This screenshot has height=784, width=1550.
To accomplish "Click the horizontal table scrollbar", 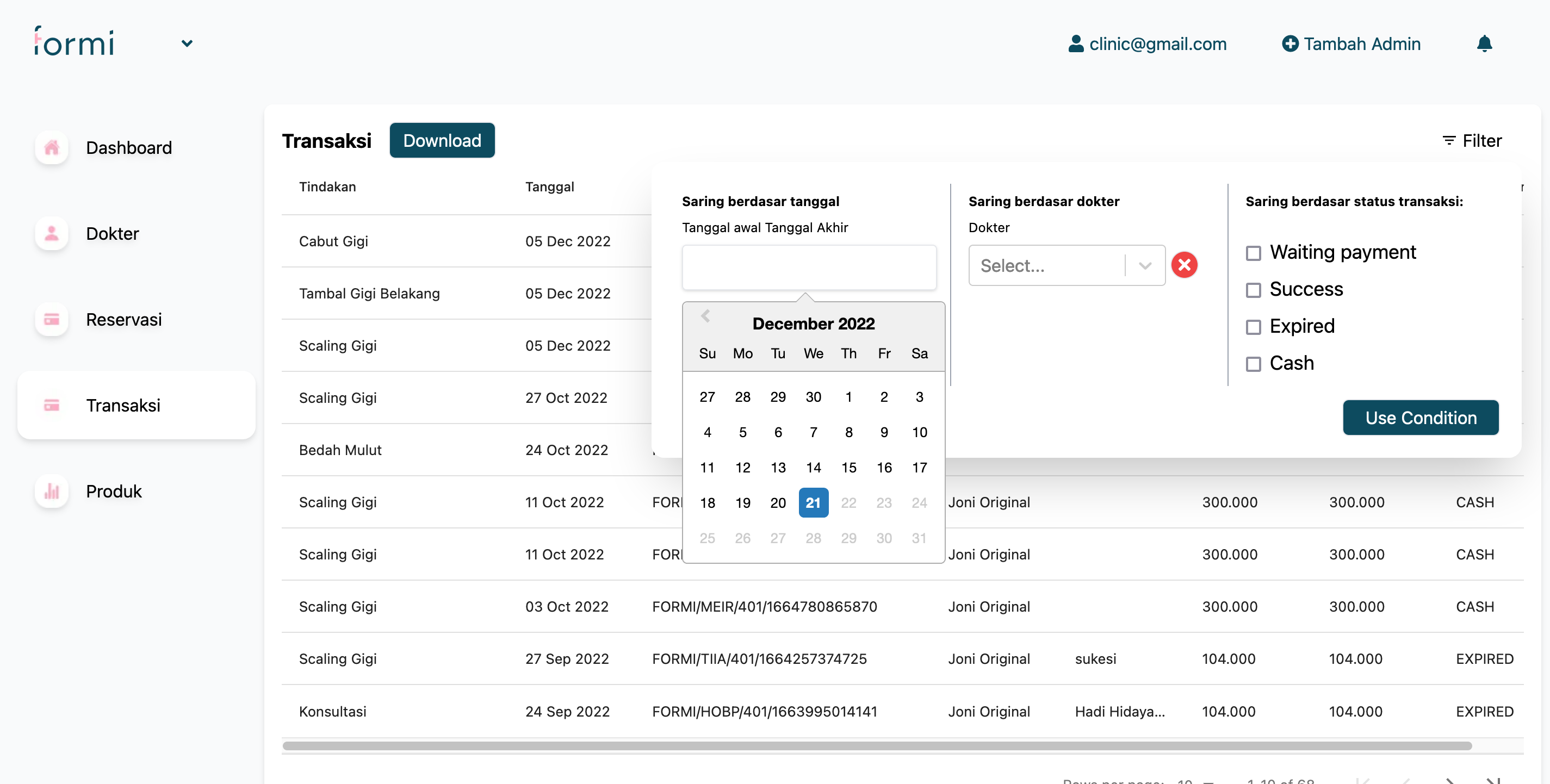I will [x=876, y=745].
